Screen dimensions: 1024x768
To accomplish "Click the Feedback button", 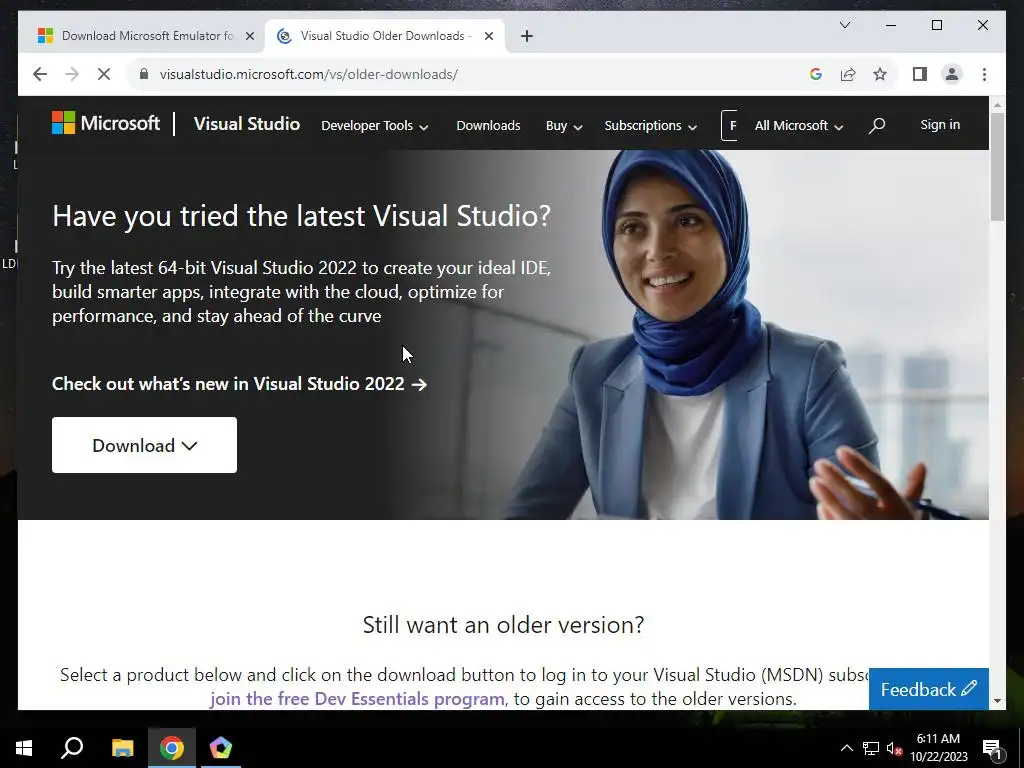I will click(929, 689).
